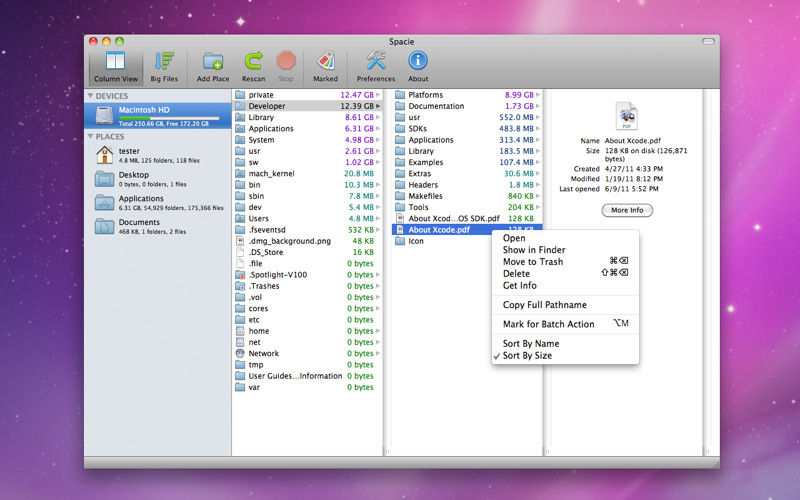Image resolution: width=800 pixels, height=500 pixels.
Task: Select the mach_kernel file row
Action: [307, 173]
